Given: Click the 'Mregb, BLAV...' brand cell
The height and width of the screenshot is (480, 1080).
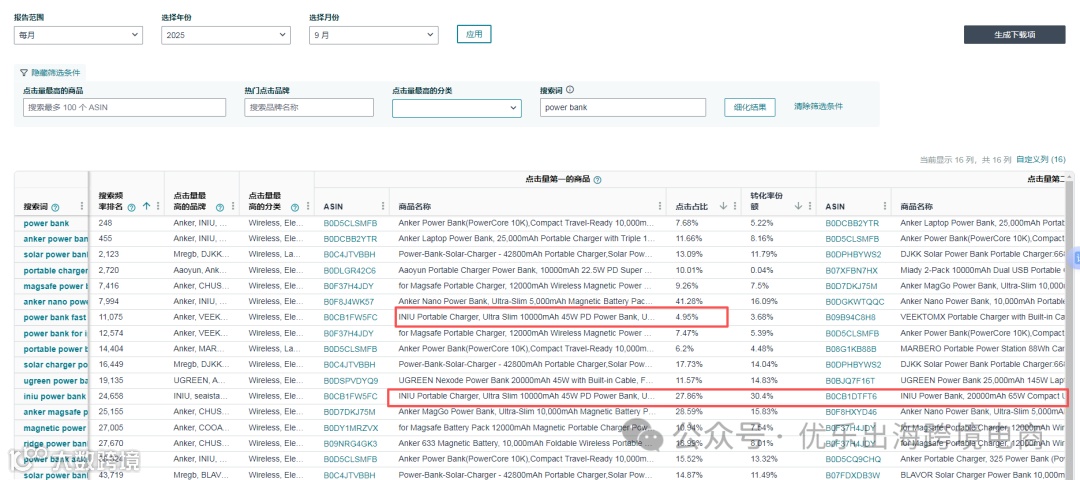Looking at the screenshot, I should pyautogui.click(x=199, y=476).
